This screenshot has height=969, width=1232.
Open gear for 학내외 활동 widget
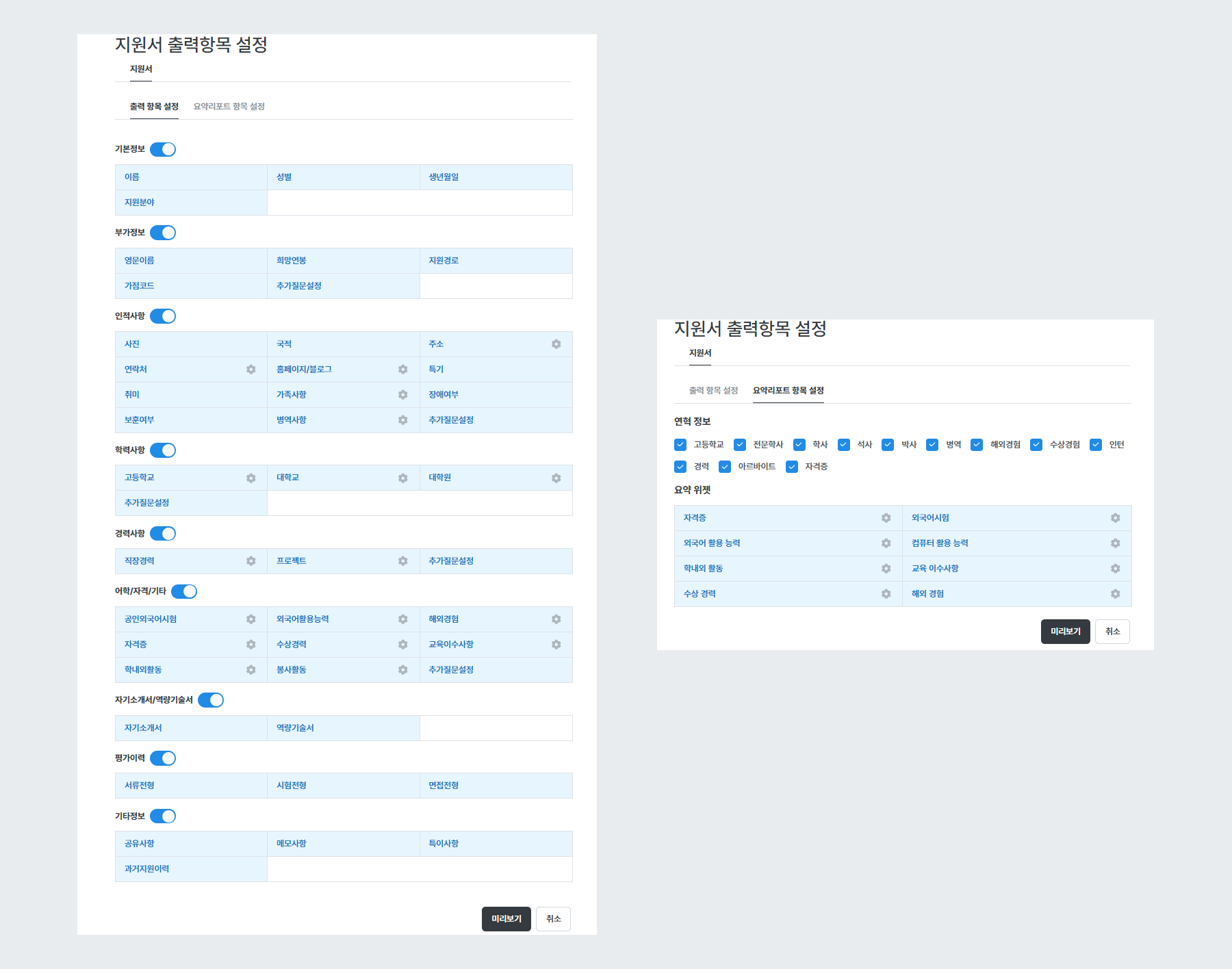tap(886, 569)
